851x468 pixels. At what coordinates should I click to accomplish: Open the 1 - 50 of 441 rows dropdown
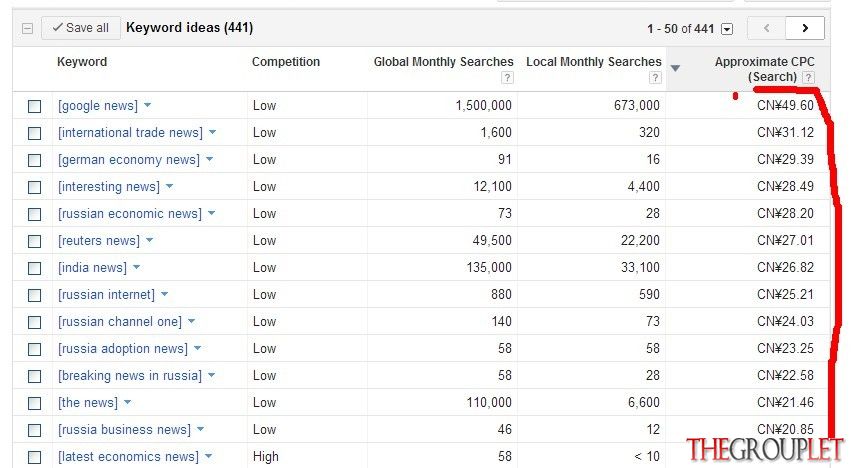727,29
